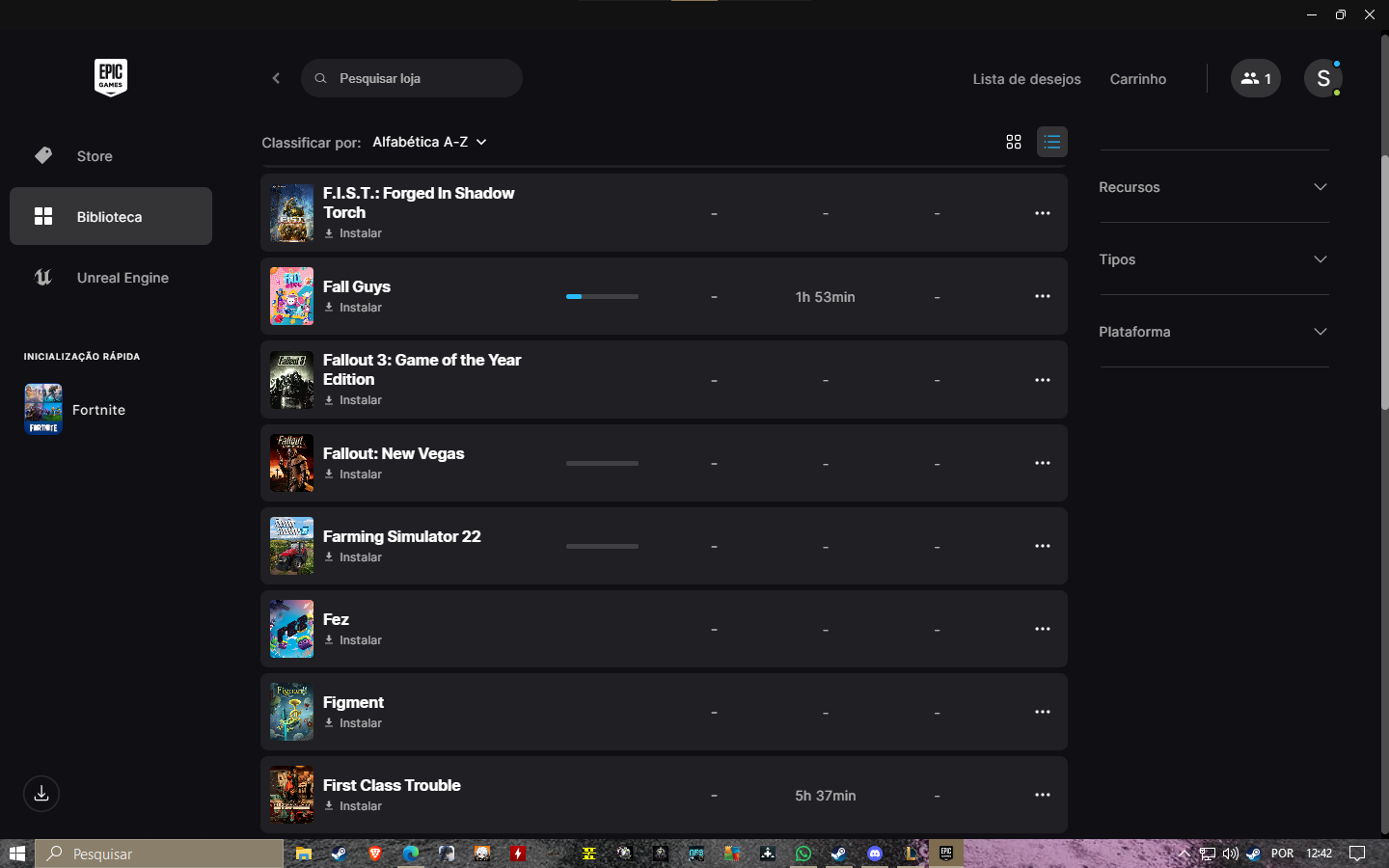Click the Pesquisar loja search field
Viewport: 1389px width, 868px height.
tap(412, 78)
